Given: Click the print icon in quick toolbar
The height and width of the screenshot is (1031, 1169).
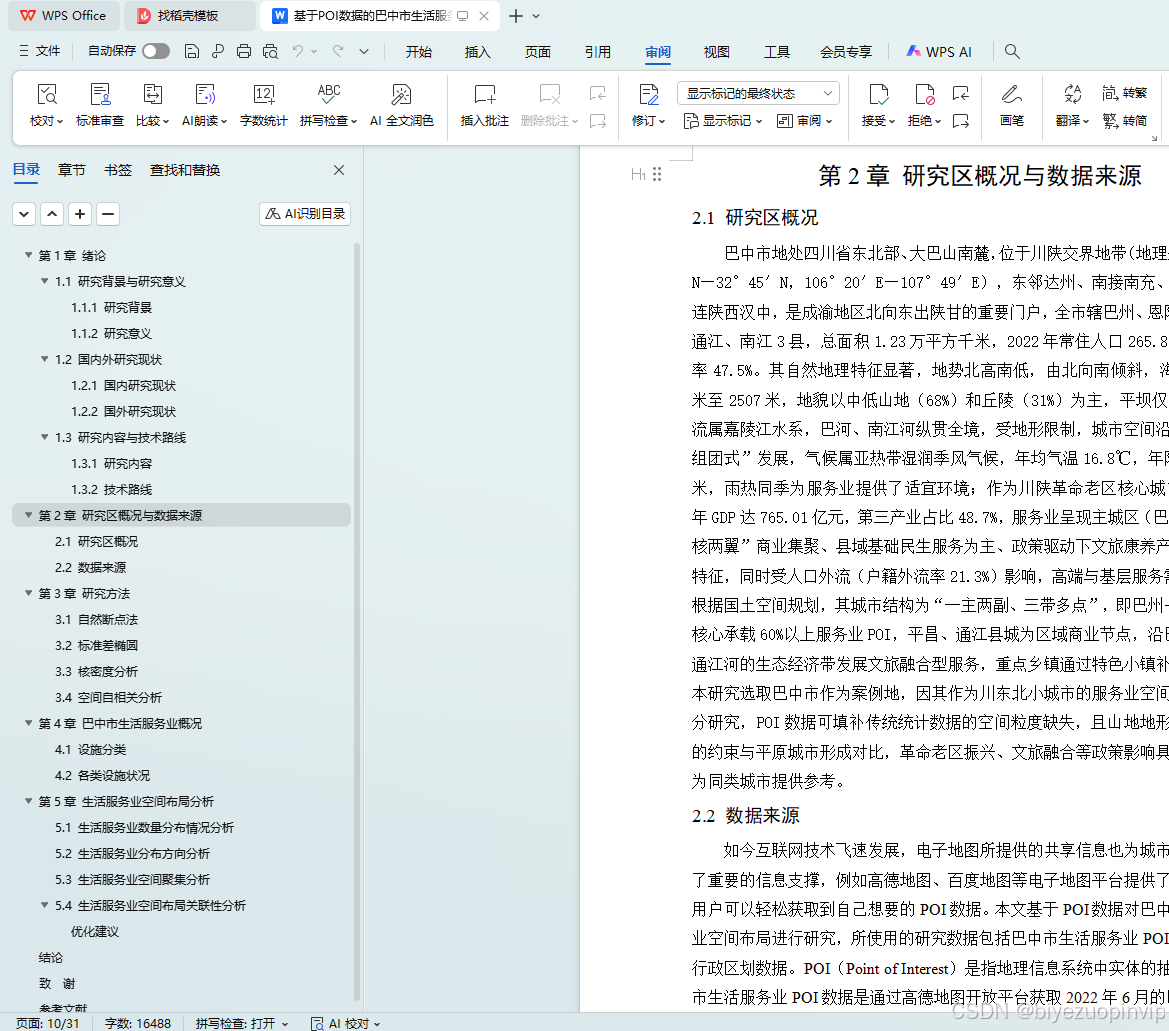Looking at the screenshot, I should coord(244,51).
